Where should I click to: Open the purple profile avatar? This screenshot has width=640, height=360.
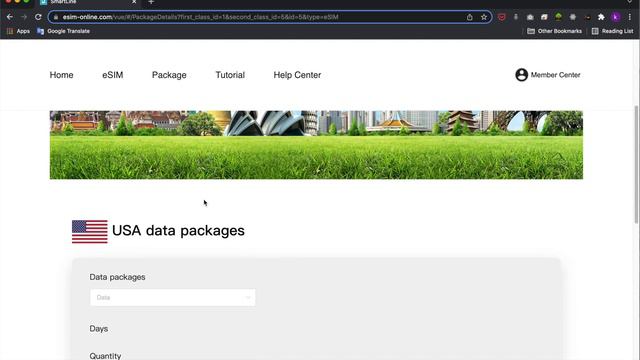point(616,17)
